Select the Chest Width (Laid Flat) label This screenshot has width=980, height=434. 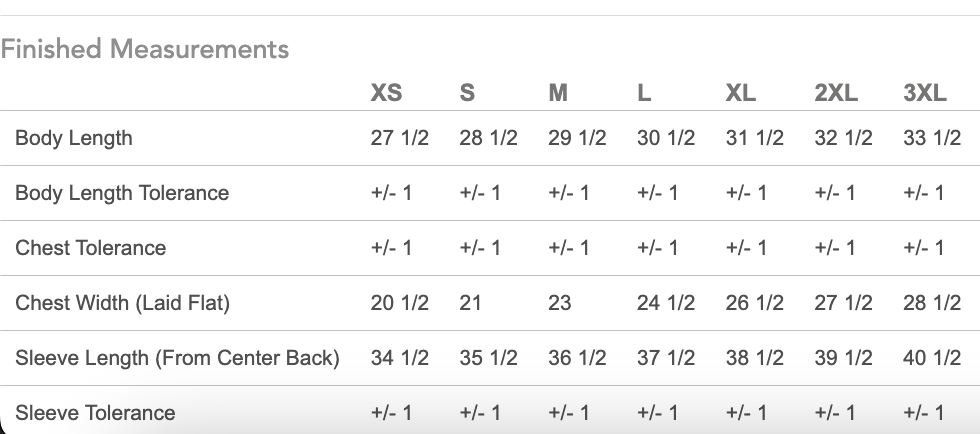click(x=122, y=303)
